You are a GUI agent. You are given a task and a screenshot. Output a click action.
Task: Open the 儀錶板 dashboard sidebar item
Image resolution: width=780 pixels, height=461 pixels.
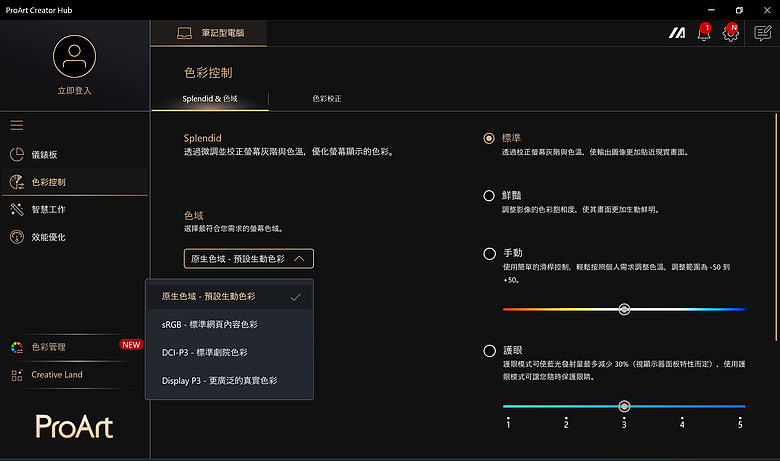click(x=75, y=155)
